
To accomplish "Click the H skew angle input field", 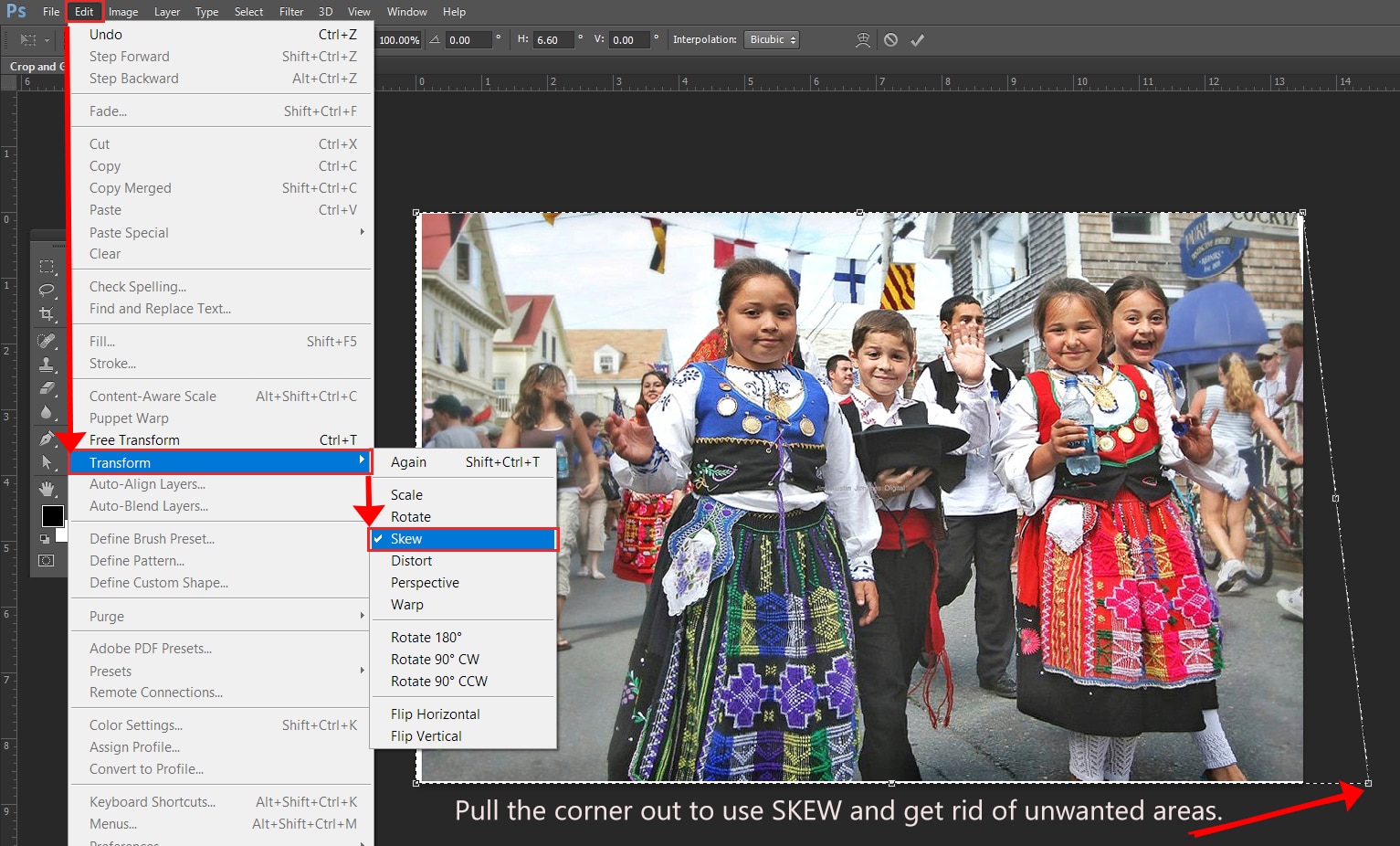I will click(553, 40).
